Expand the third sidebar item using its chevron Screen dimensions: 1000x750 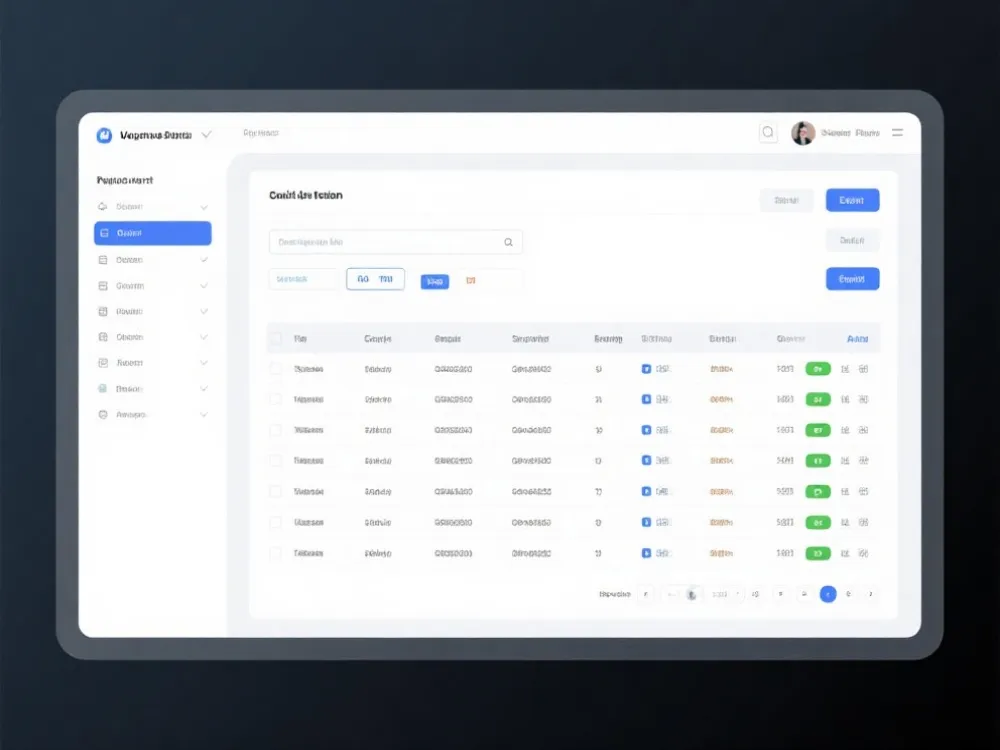204,260
